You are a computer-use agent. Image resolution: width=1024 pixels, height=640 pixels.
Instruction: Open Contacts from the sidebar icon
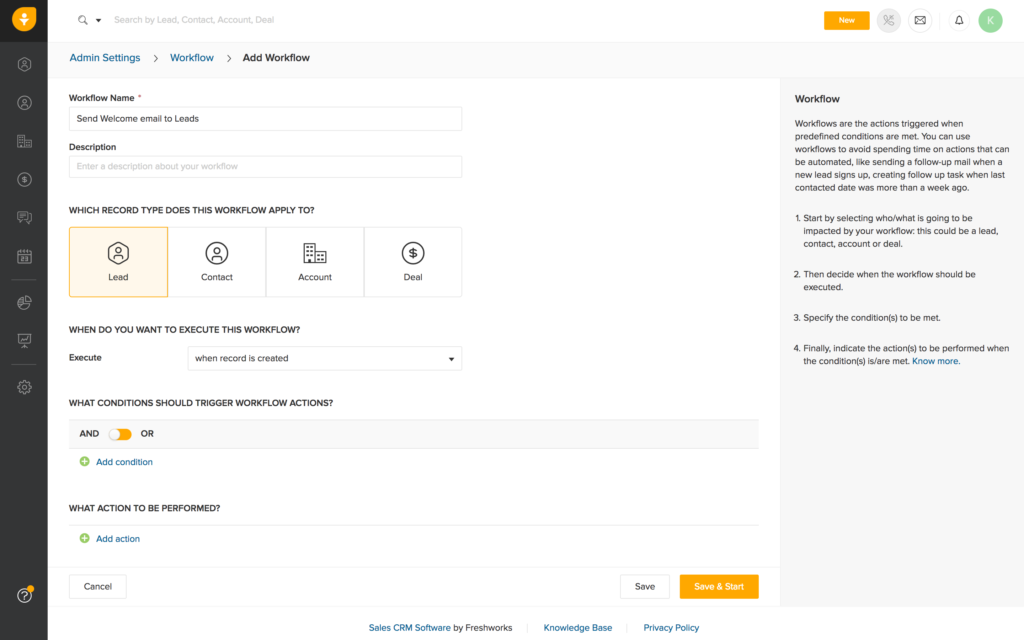(x=24, y=103)
